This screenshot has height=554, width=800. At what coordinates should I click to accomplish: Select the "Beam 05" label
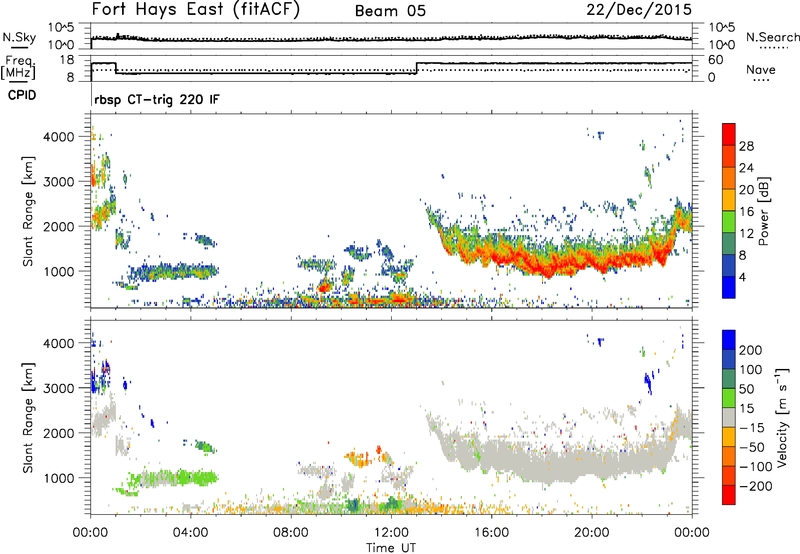[x=390, y=11]
